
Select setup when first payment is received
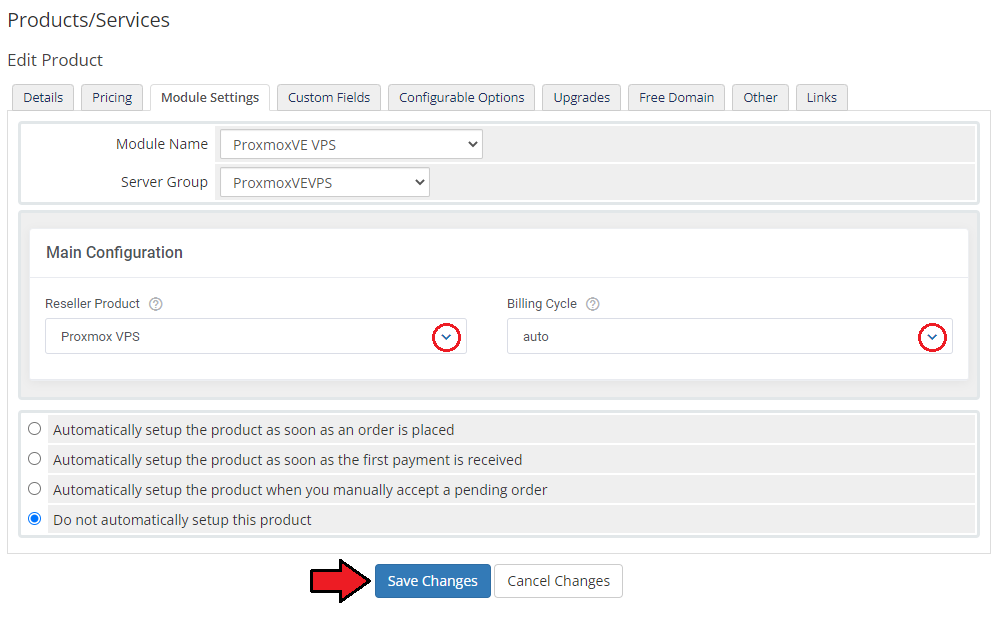tap(35, 459)
